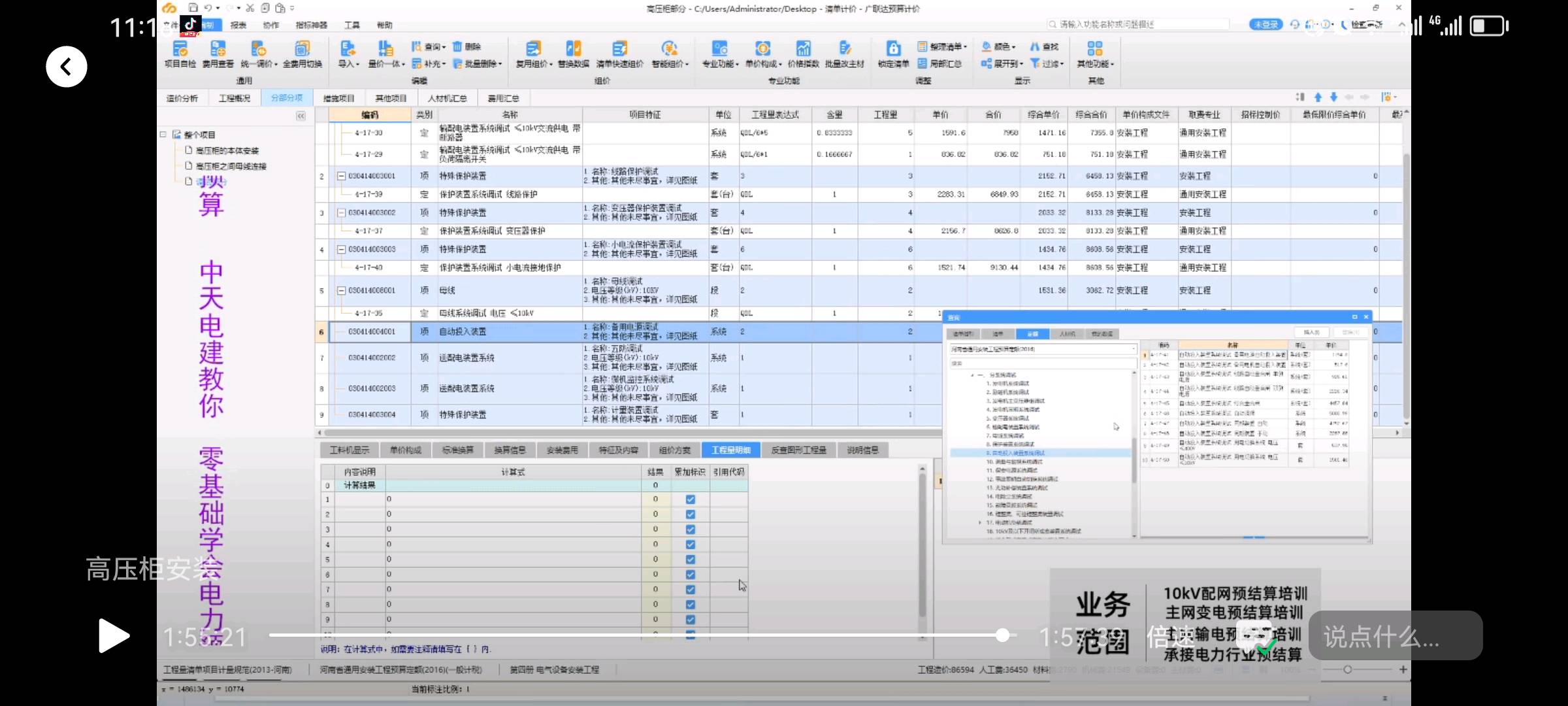Click the 清单快速组价 icon
The height and width of the screenshot is (706, 1568).
click(619, 48)
